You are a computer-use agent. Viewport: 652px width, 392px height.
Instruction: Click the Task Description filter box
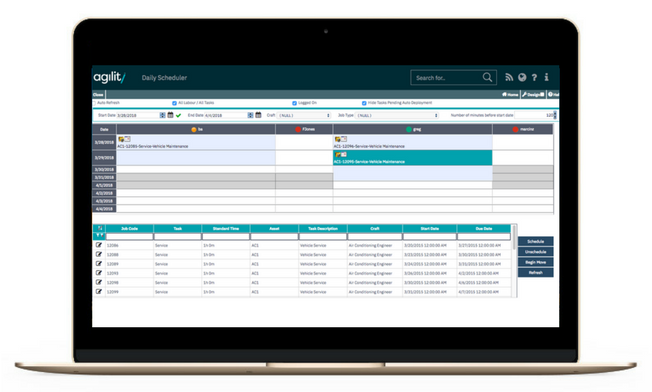click(x=323, y=237)
